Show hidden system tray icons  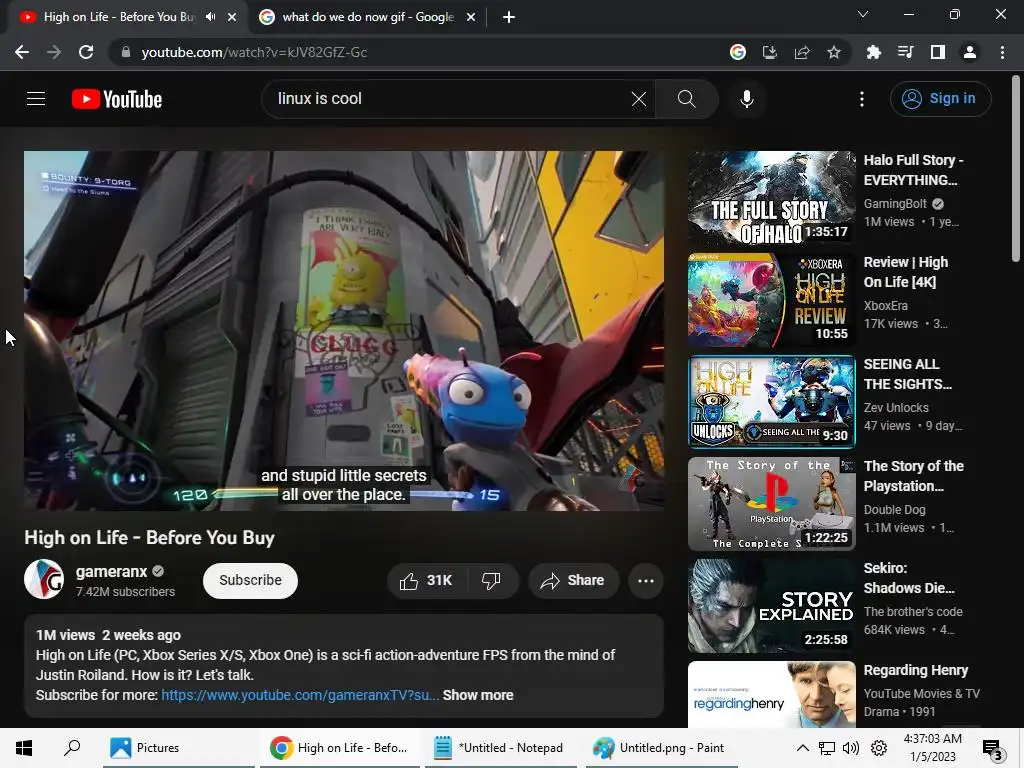tap(803, 748)
